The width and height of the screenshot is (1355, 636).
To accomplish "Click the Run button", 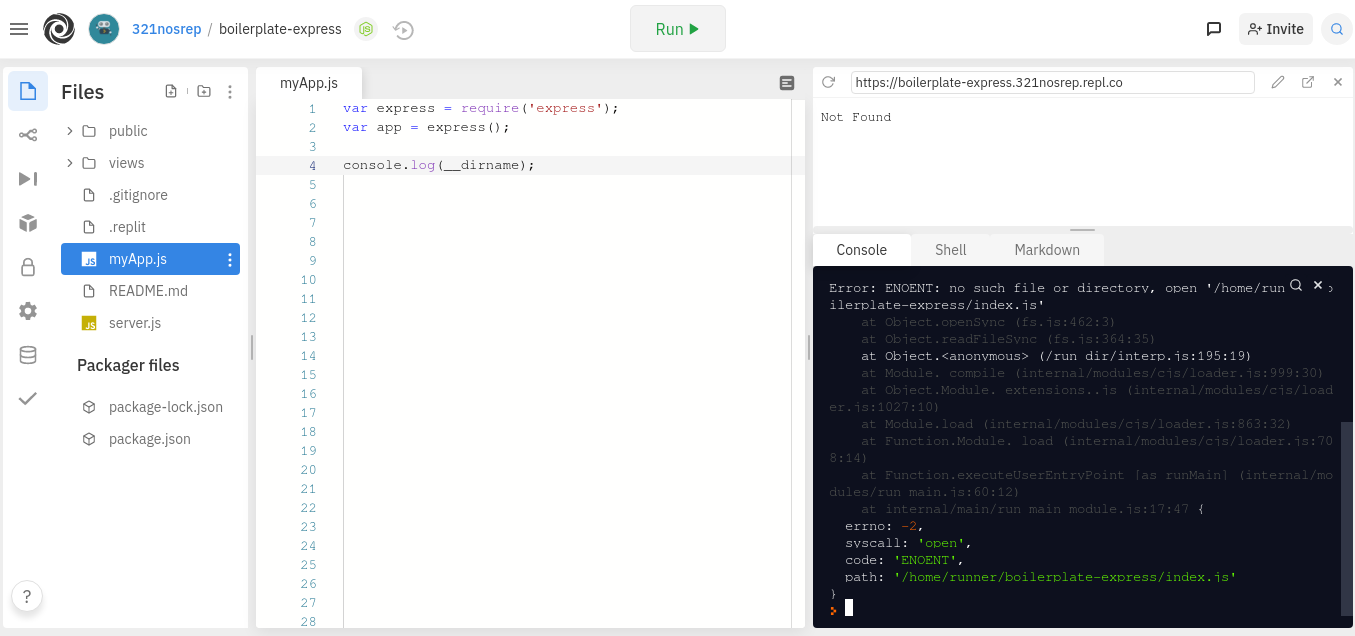I will tap(677, 28).
